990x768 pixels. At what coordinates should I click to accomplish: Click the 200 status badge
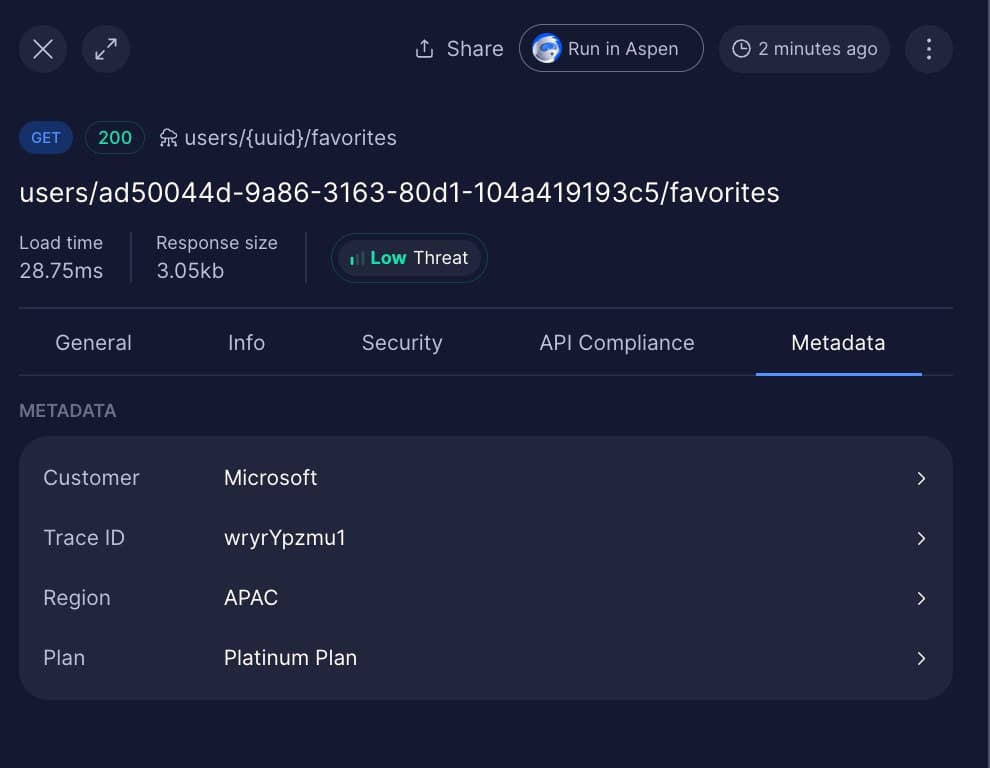click(x=114, y=138)
